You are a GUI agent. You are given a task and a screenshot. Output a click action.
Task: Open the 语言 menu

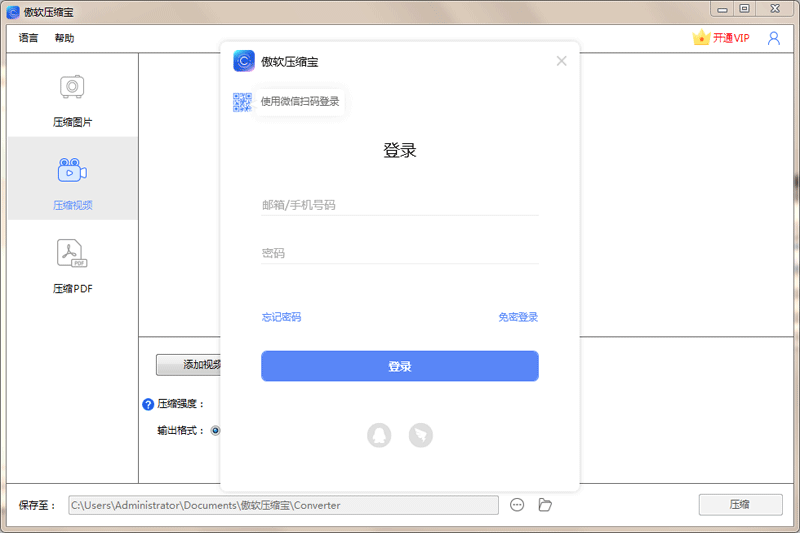pos(29,38)
